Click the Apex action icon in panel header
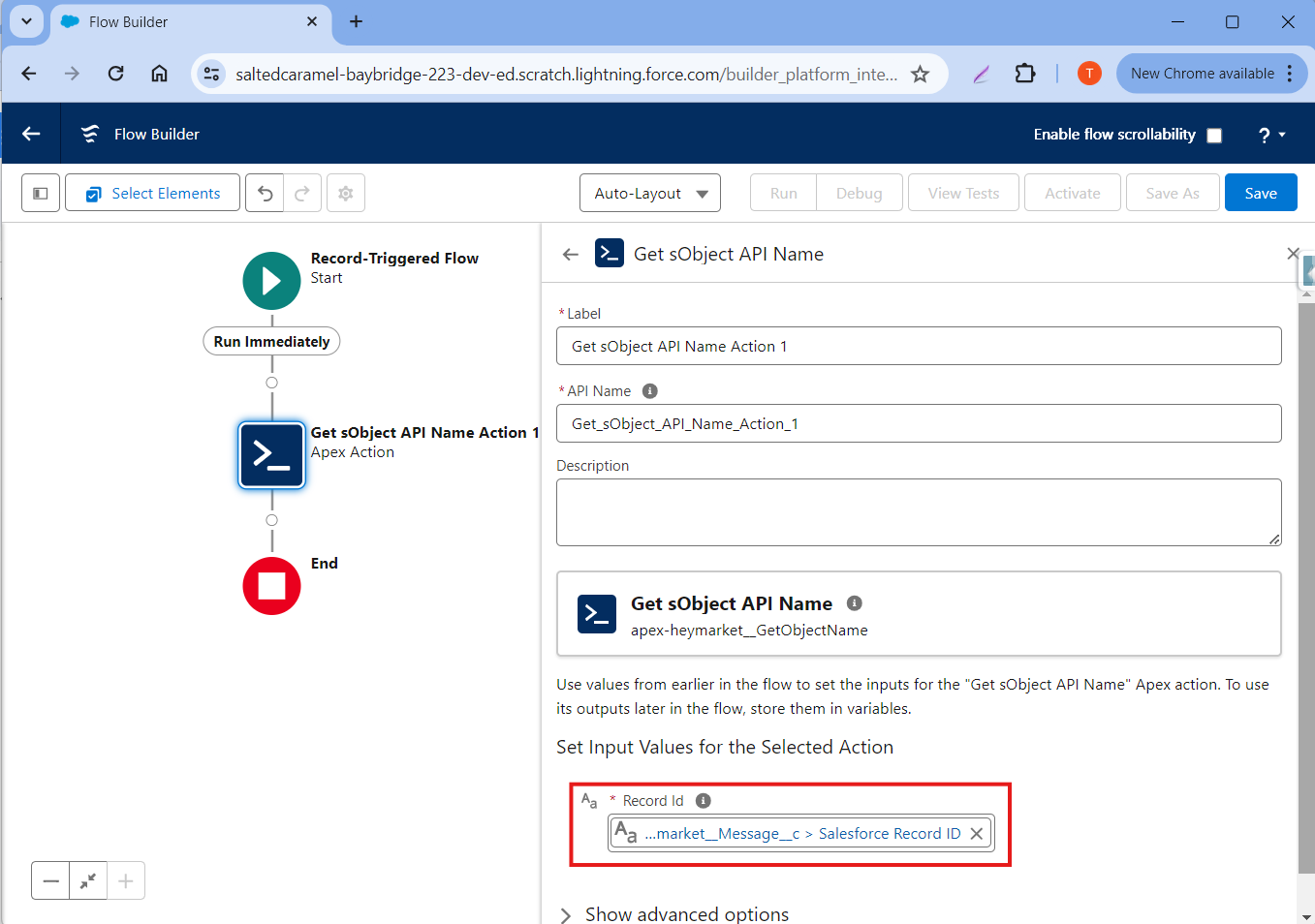 pos(610,254)
